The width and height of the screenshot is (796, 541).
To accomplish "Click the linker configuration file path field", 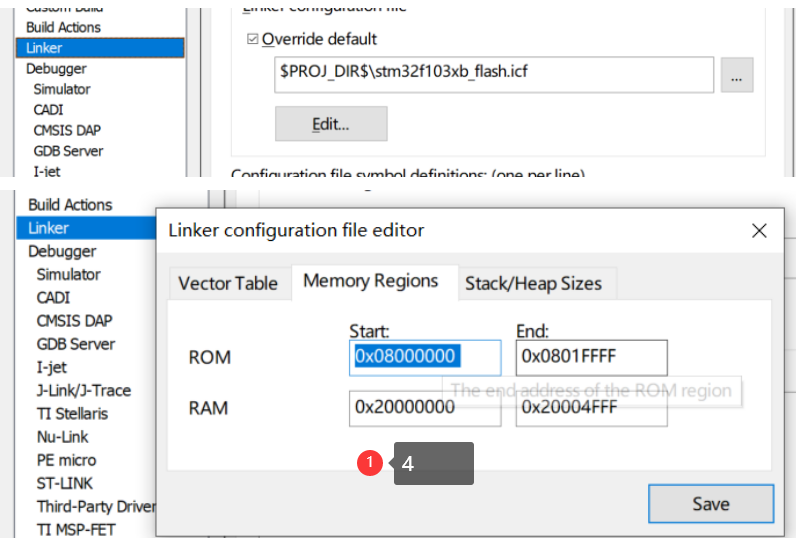I will coord(493,75).
